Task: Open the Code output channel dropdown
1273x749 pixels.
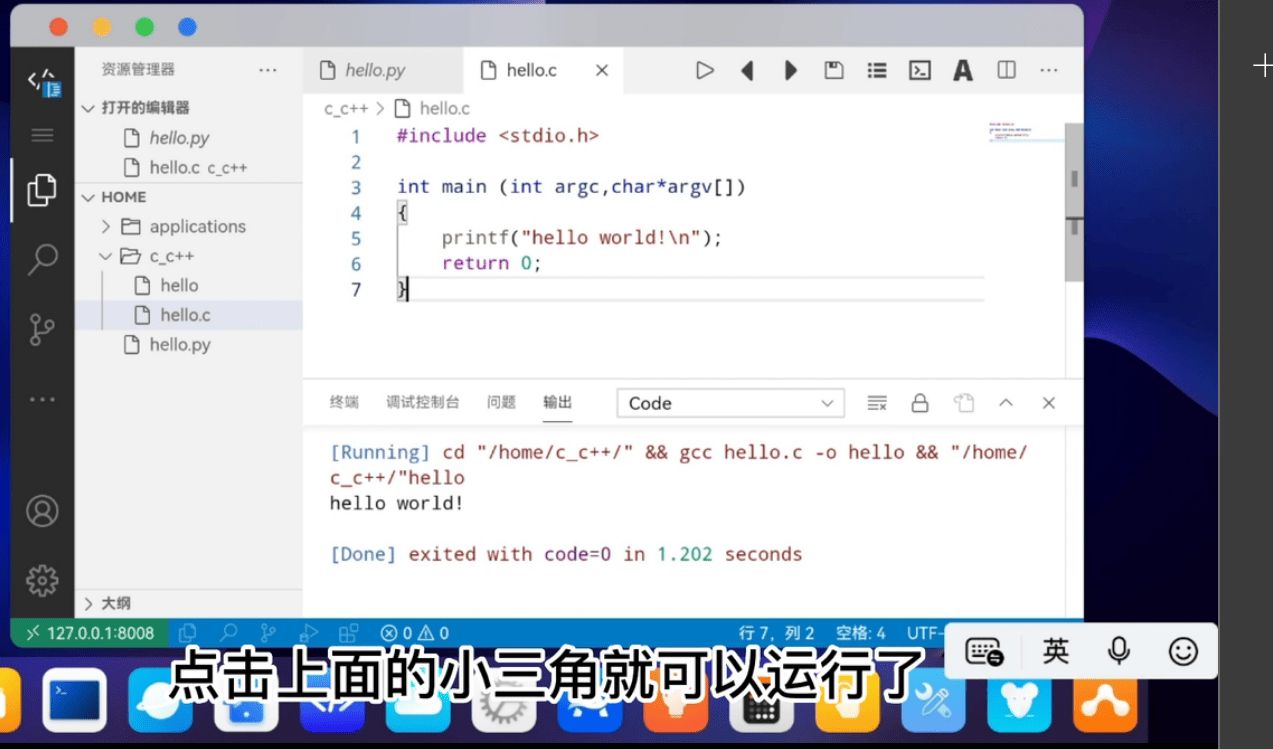Action: coord(730,403)
